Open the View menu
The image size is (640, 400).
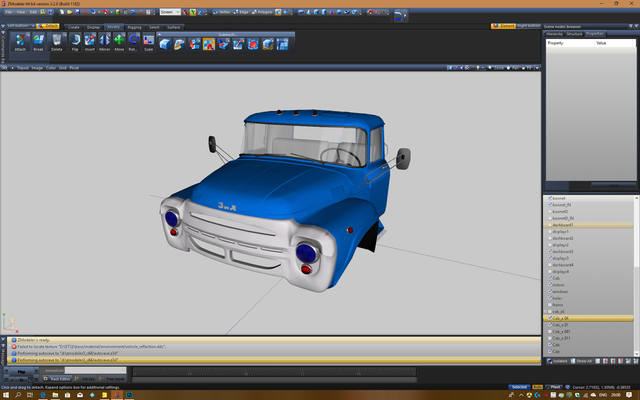(x=21, y=12)
